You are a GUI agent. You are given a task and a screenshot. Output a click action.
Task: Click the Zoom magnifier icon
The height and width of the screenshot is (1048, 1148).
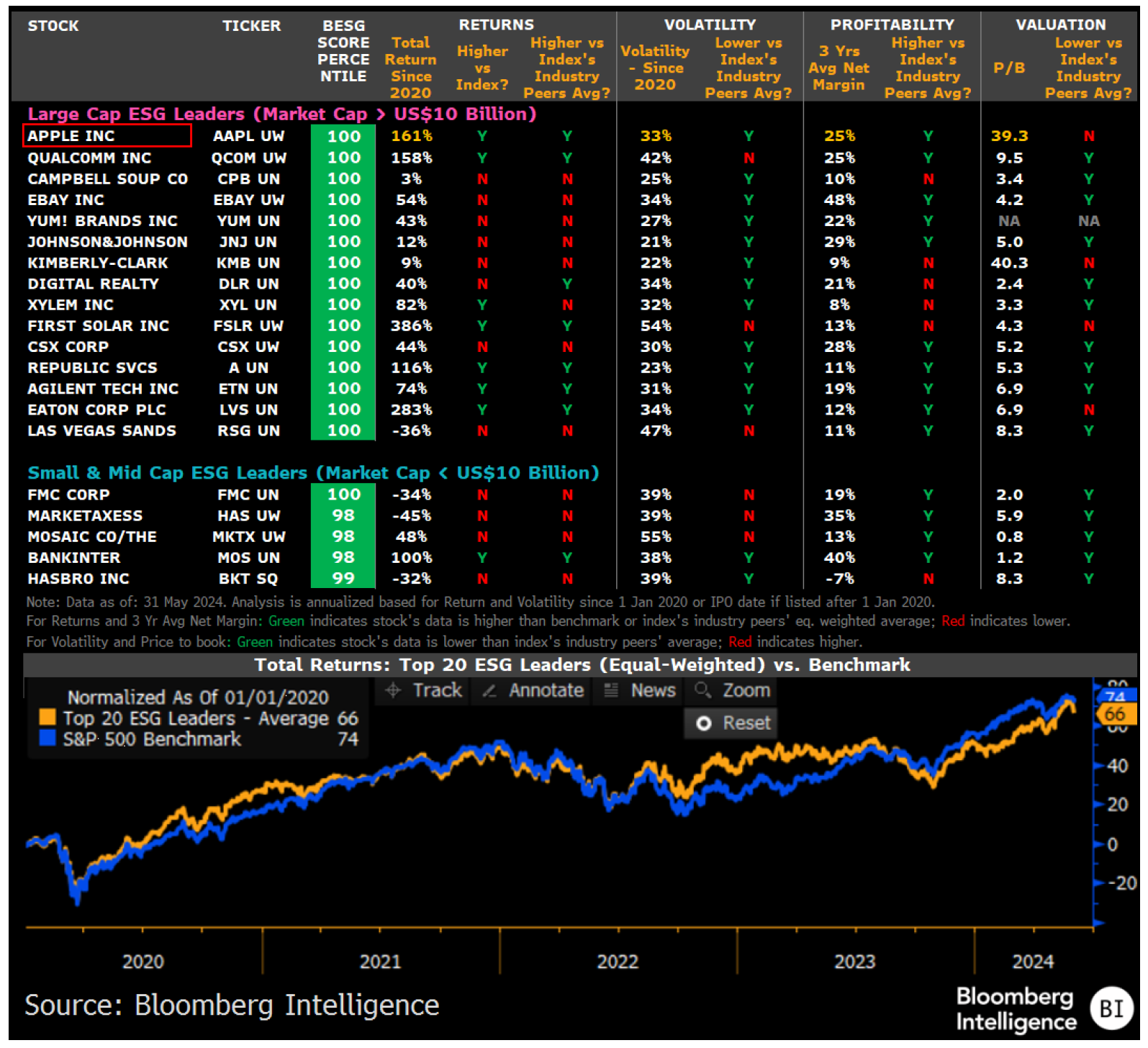[x=702, y=691]
